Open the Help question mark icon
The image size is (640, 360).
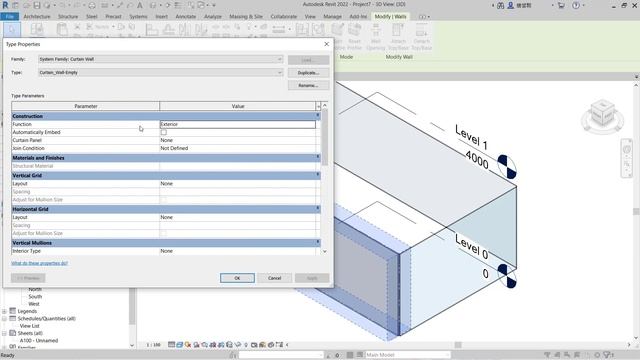pos(576,5)
